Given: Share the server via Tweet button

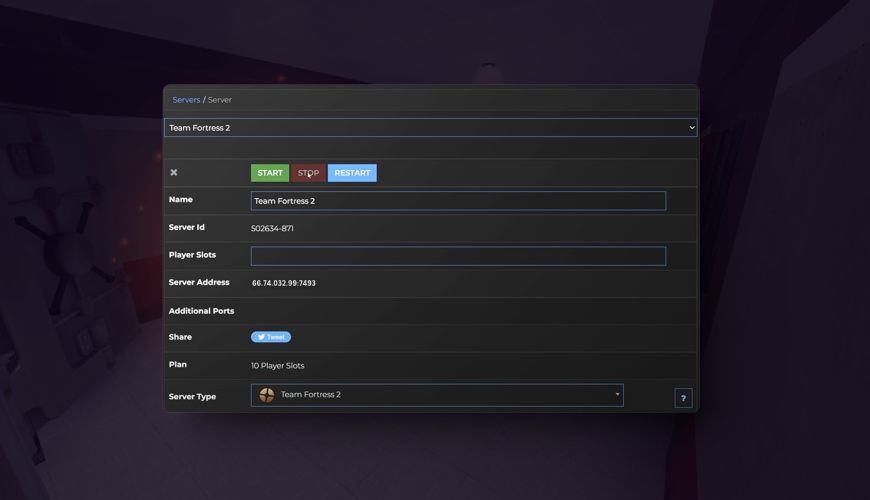Looking at the screenshot, I should (x=271, y=337).
